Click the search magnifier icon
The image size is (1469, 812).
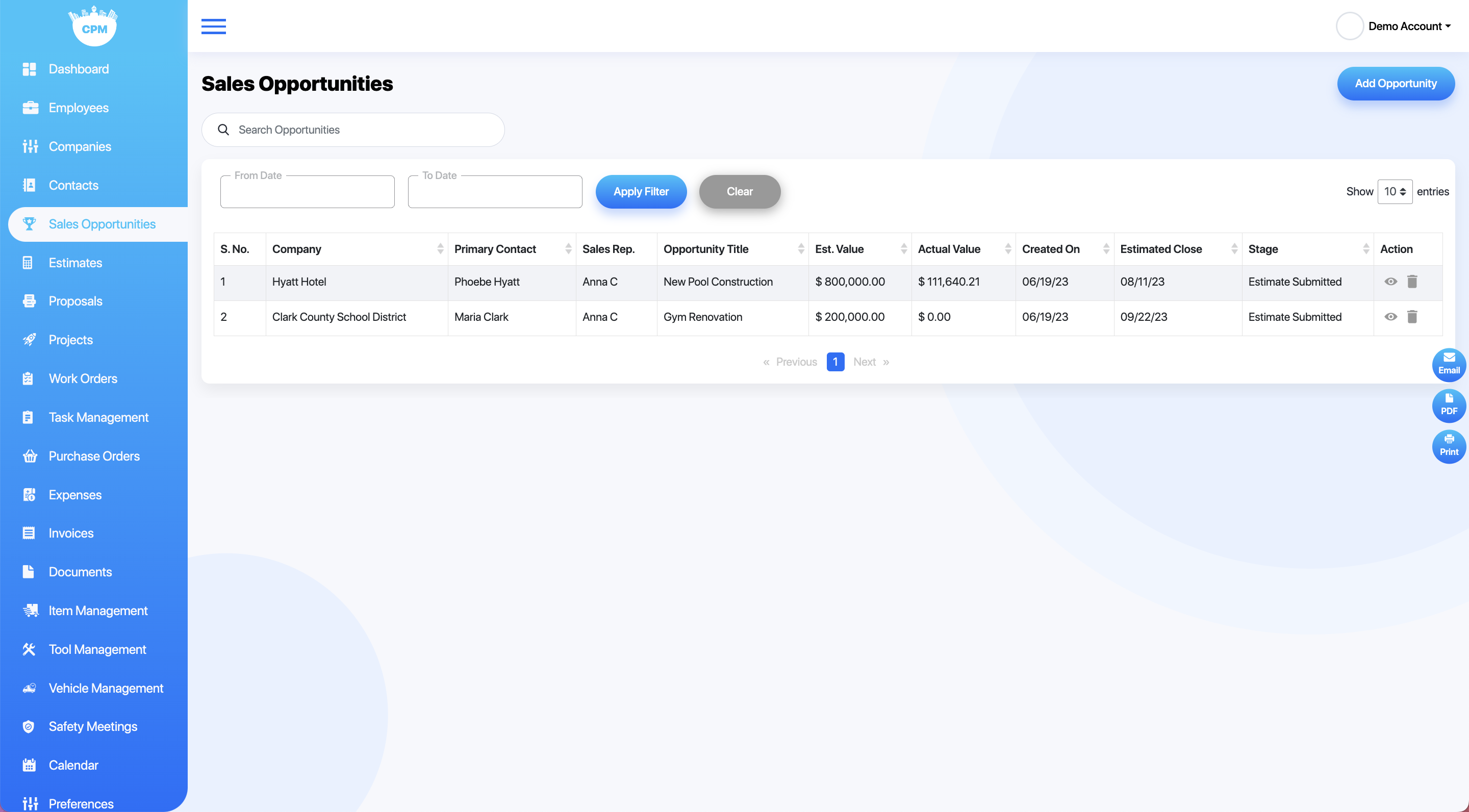223,130
